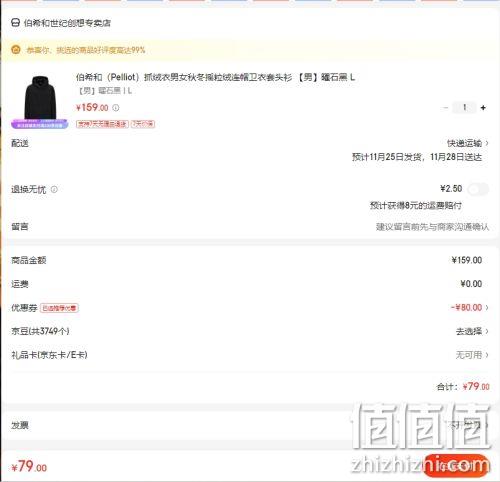
Task: Increase quantity with the plus icon
Action: click(483, 107)
